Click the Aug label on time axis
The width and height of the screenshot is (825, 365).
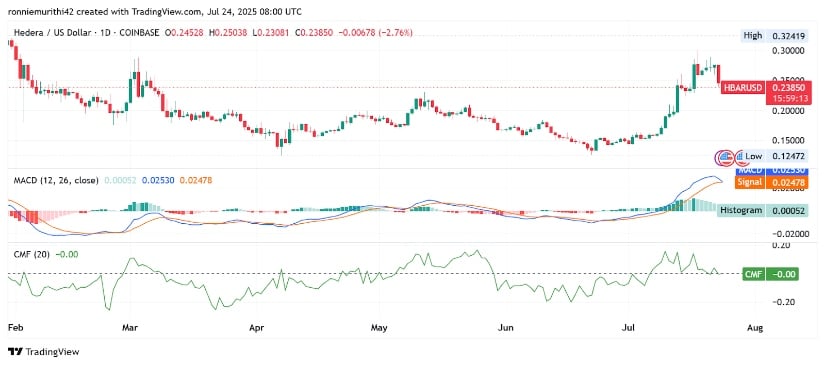tap(754, 328)
